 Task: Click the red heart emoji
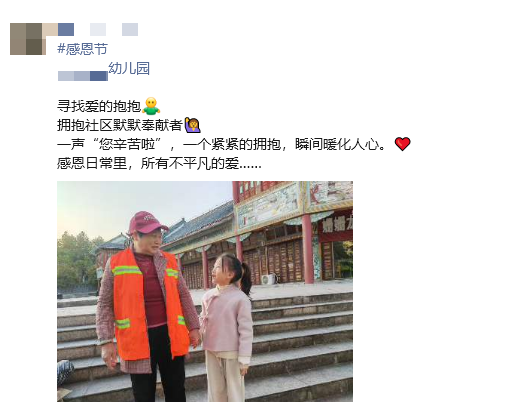click(403, 144)
